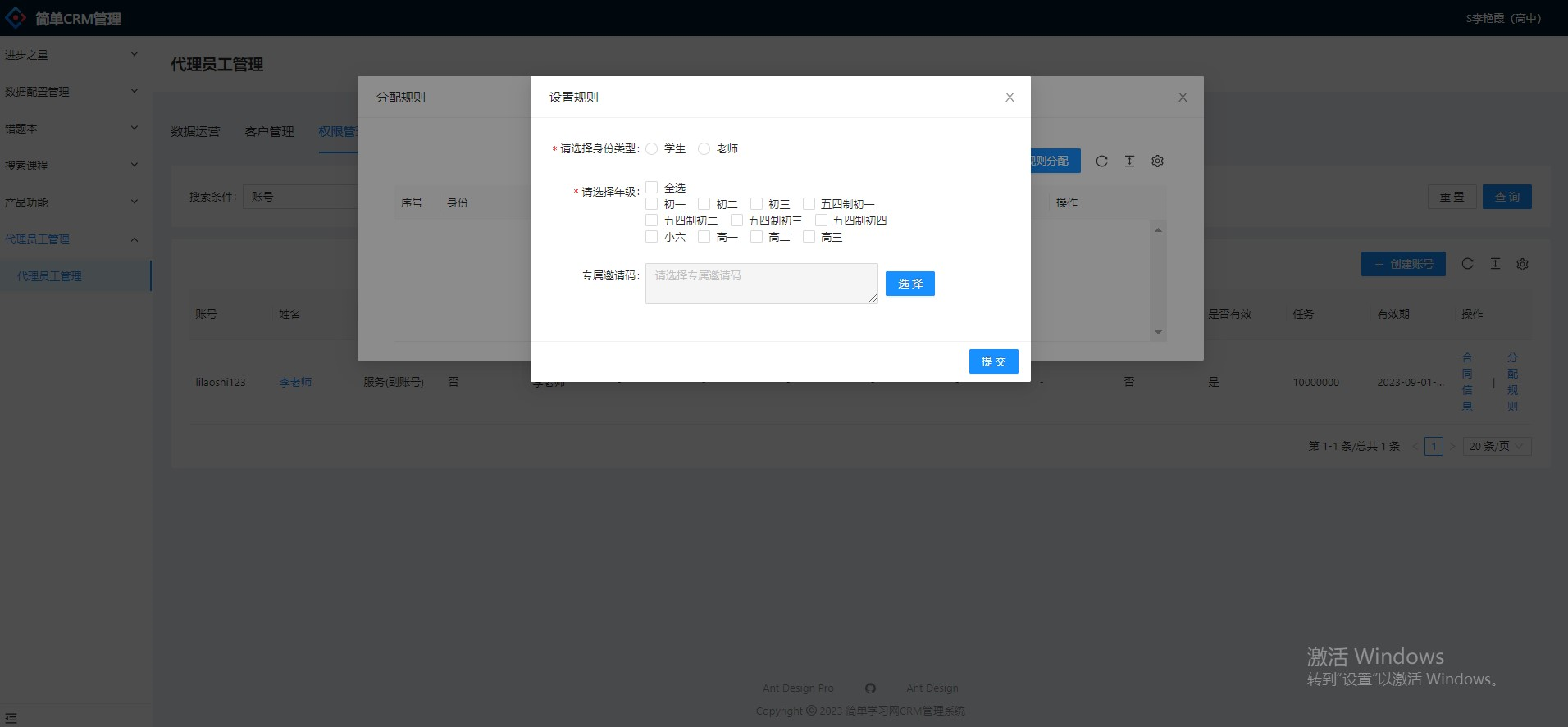Click the refresh icon beside 创建账号
This screenshot has height=727, width=1568.
1467,264
